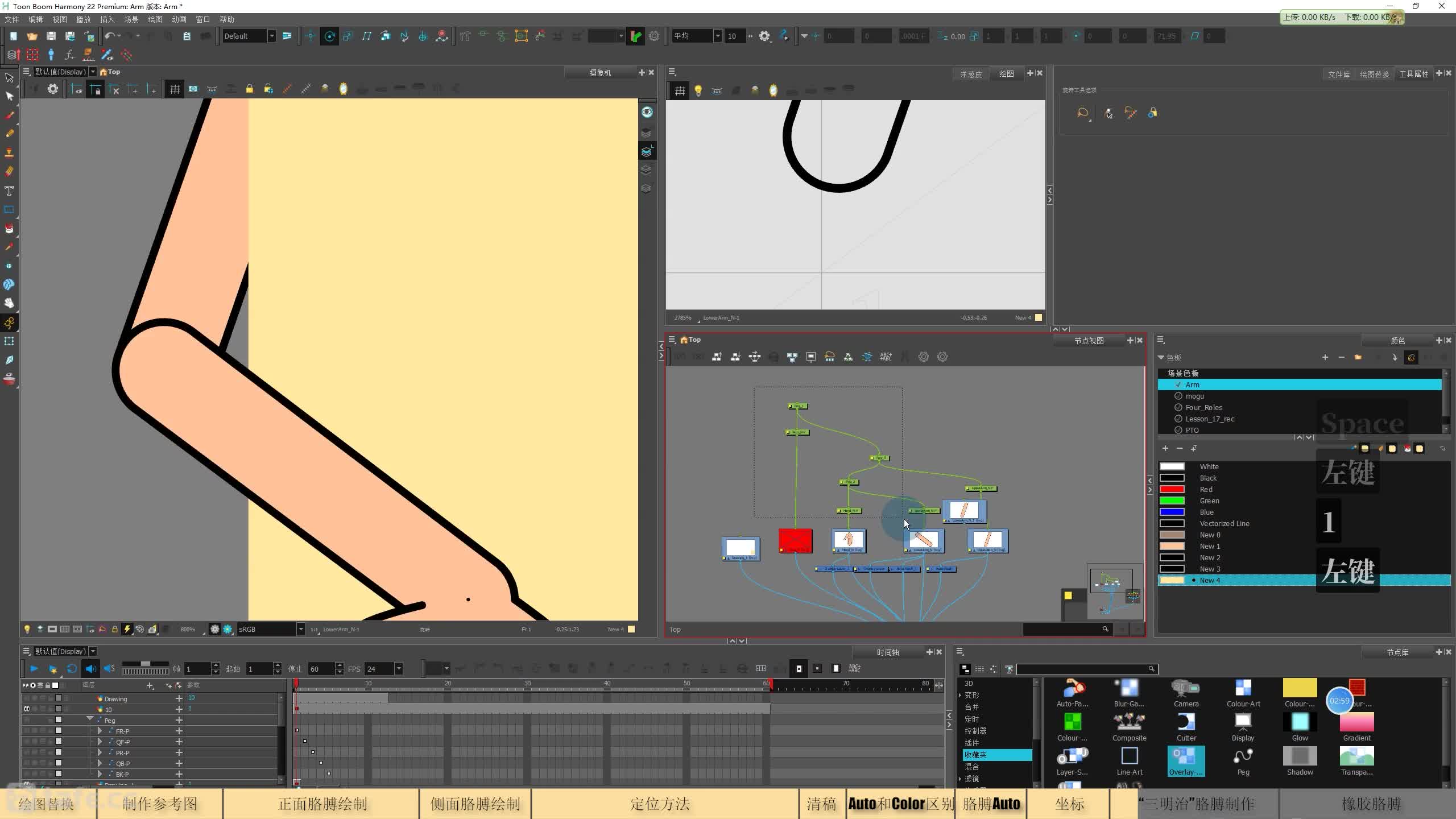Click the Undo arrow icon

coord(109,36)
